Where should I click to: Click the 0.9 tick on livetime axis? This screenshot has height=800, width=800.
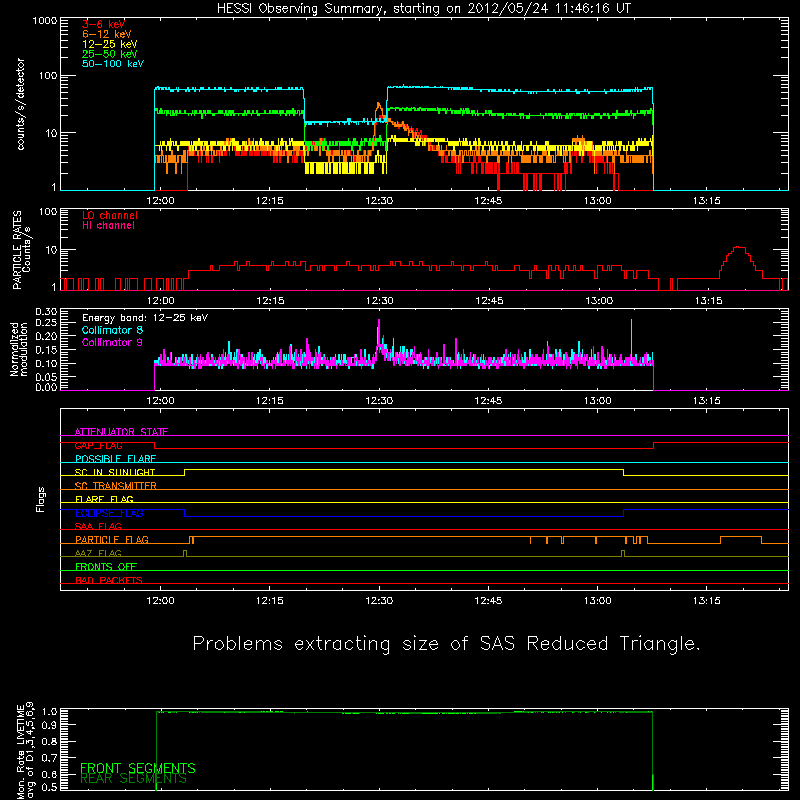coord(49,724)
